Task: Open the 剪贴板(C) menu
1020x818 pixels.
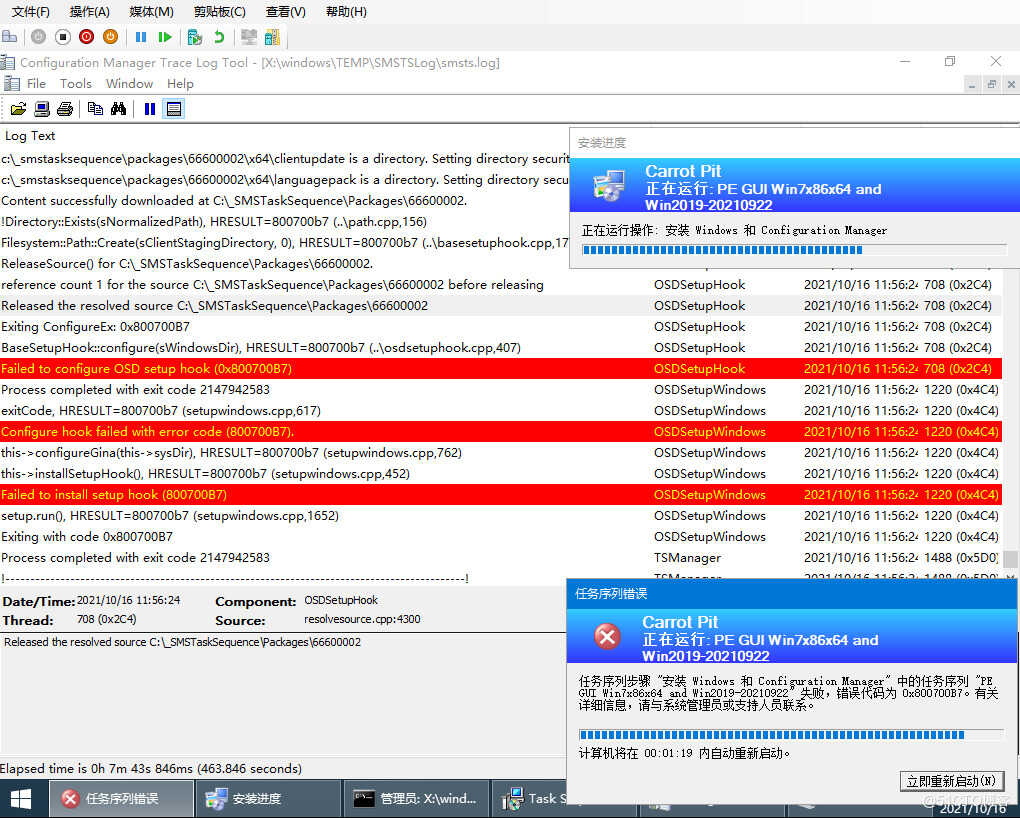Action: point(220,12)
